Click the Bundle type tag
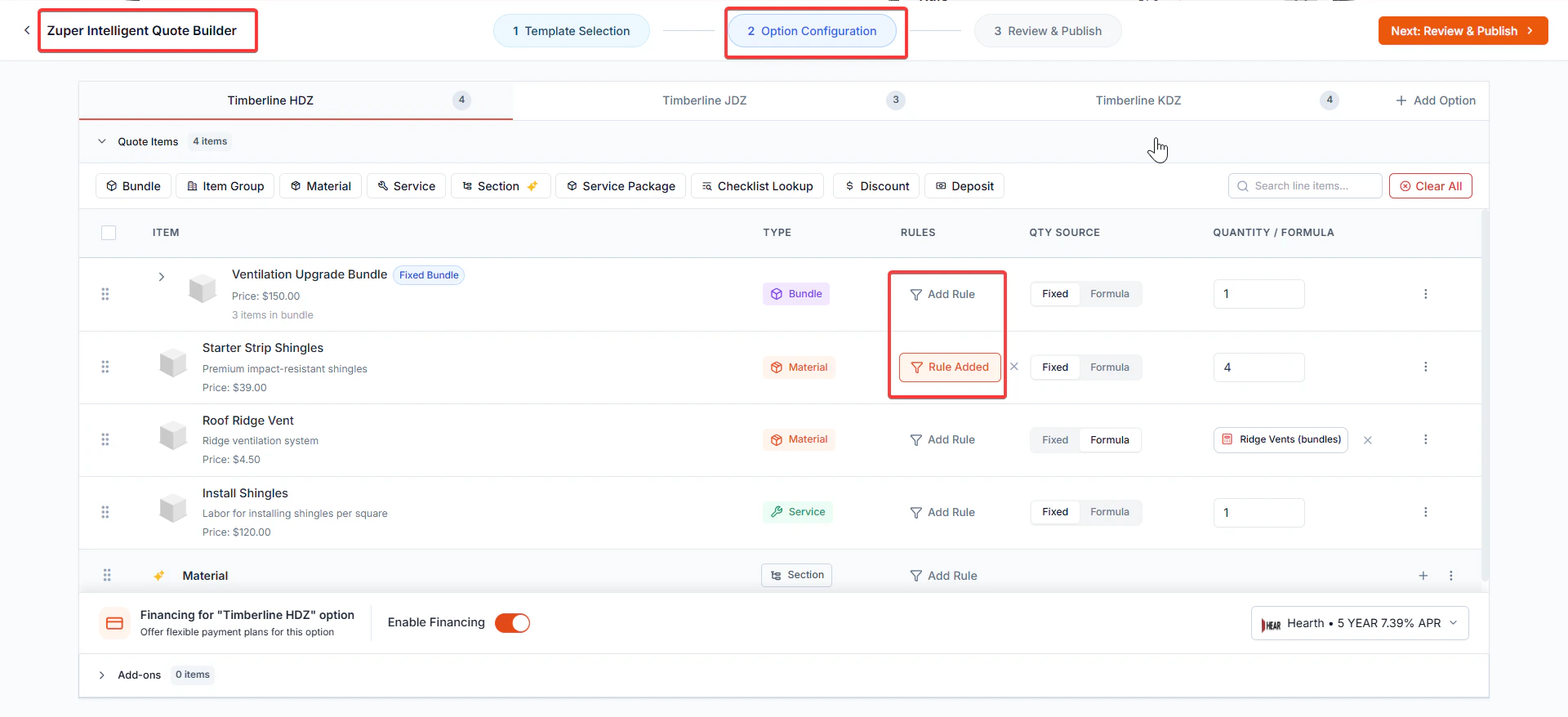Screen dimensions: 1568x717 (796, 294)
